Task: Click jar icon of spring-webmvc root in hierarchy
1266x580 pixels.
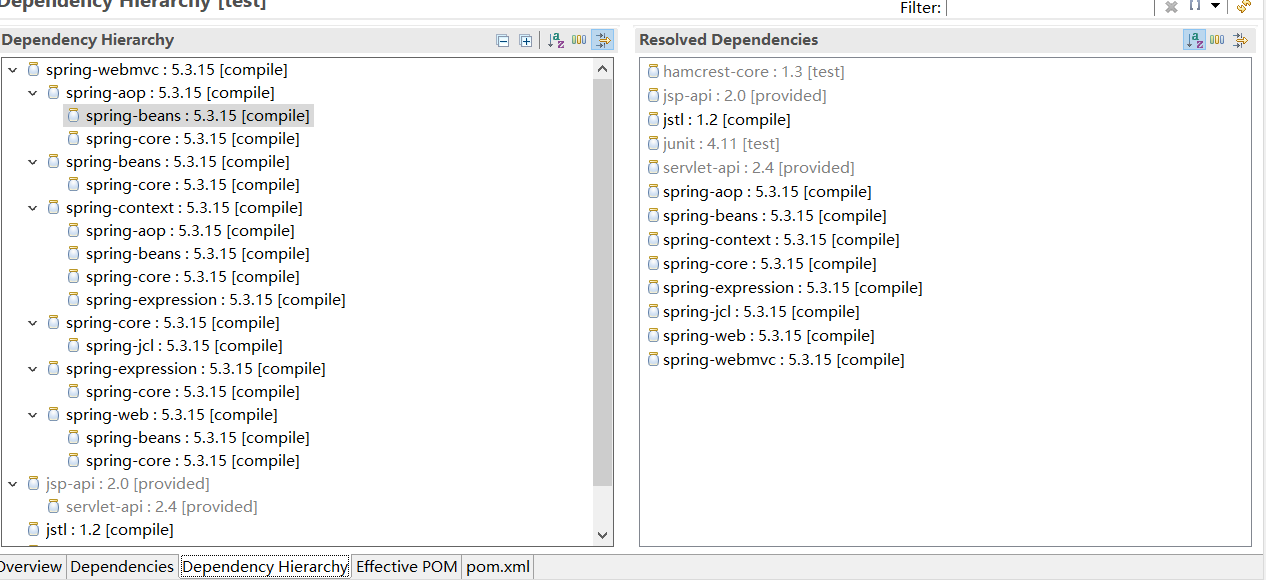Action: pos(33,70)
